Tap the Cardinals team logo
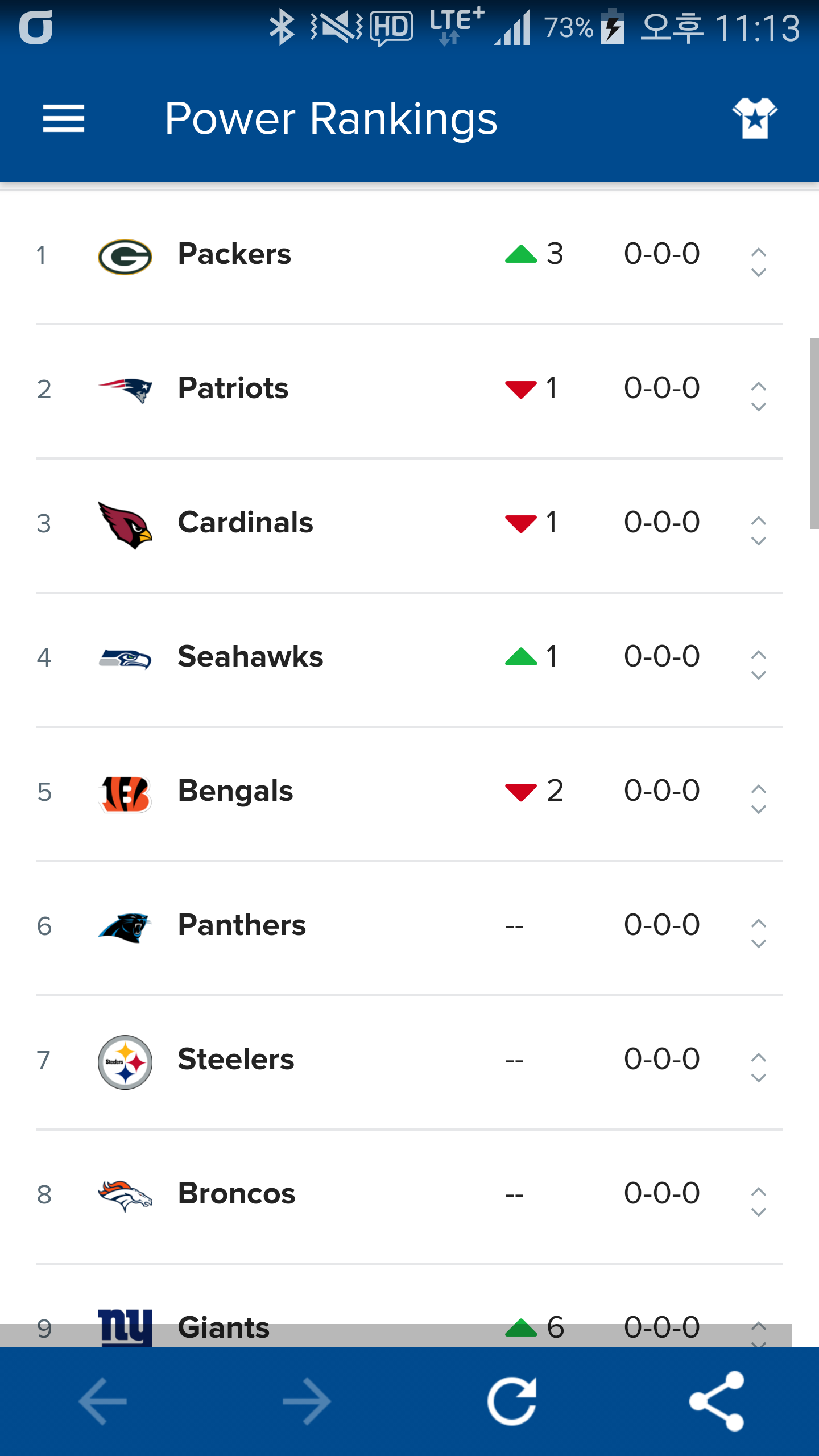 125,525
